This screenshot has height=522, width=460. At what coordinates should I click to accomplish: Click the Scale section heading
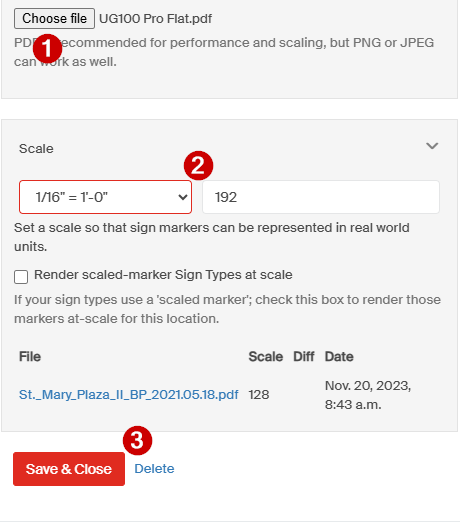(36, 149)
